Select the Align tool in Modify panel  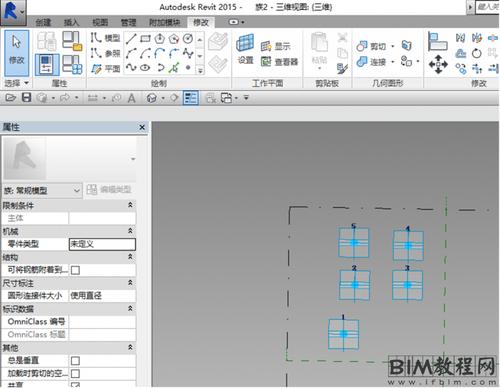(438, 41)
